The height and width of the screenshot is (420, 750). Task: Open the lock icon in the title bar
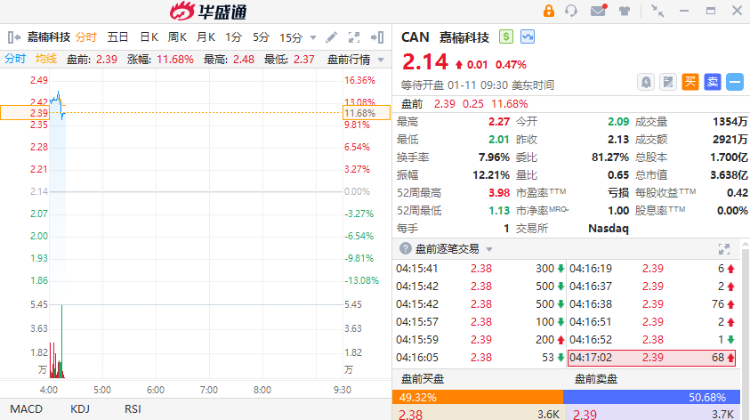[x=549, y=11]
